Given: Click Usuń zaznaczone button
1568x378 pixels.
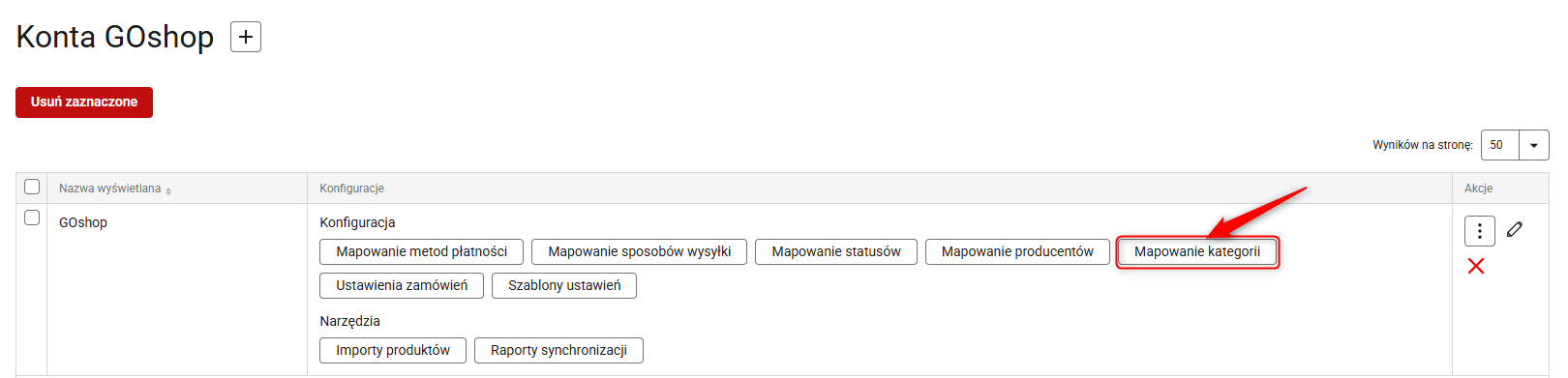Looking at the screenshot, I should [x=84, y=102].
